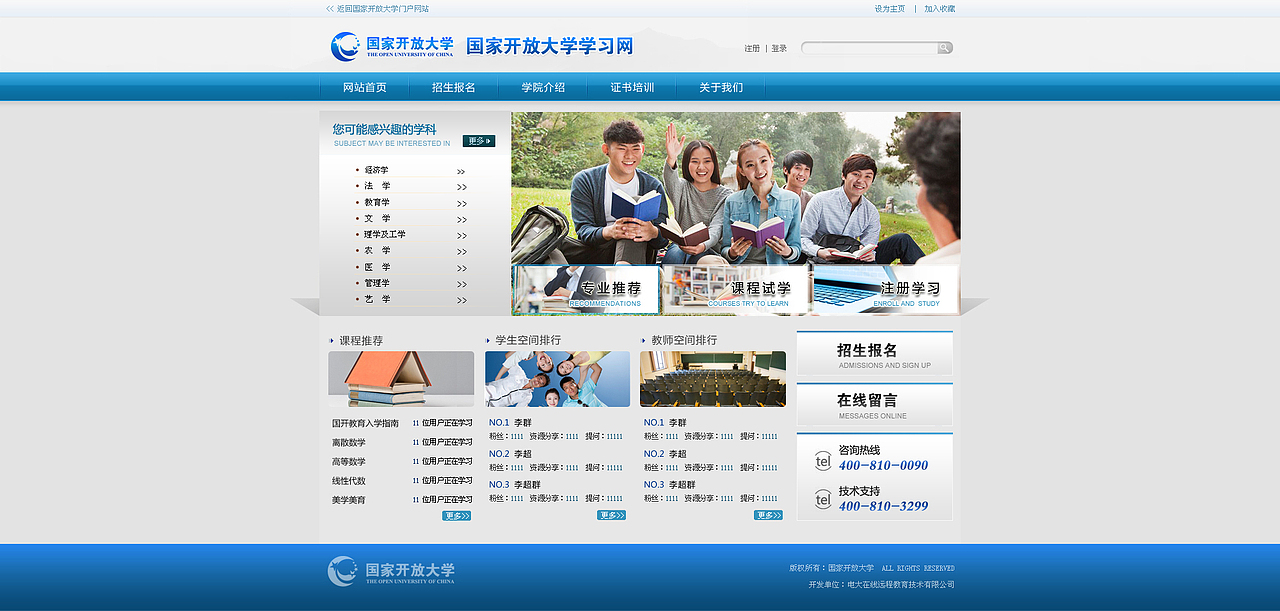Open the 学院介绍 navigation item
This screenshot has width=1280, height=611.
coord(543,87)
